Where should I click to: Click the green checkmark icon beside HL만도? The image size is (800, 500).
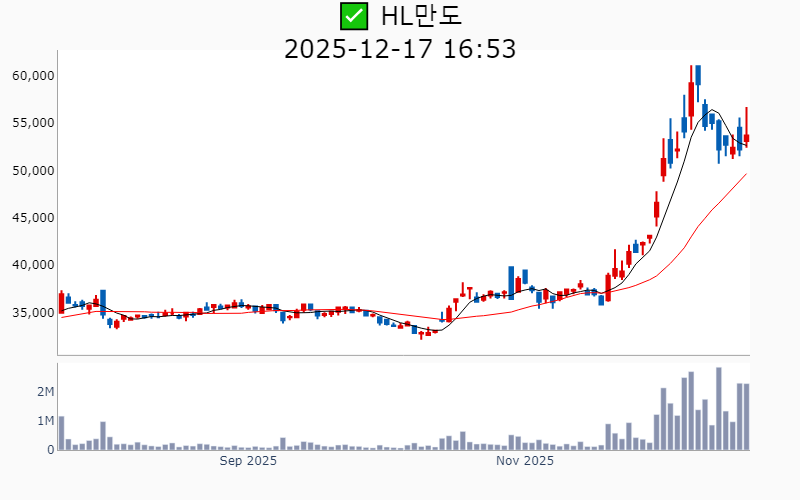[354, 16]
